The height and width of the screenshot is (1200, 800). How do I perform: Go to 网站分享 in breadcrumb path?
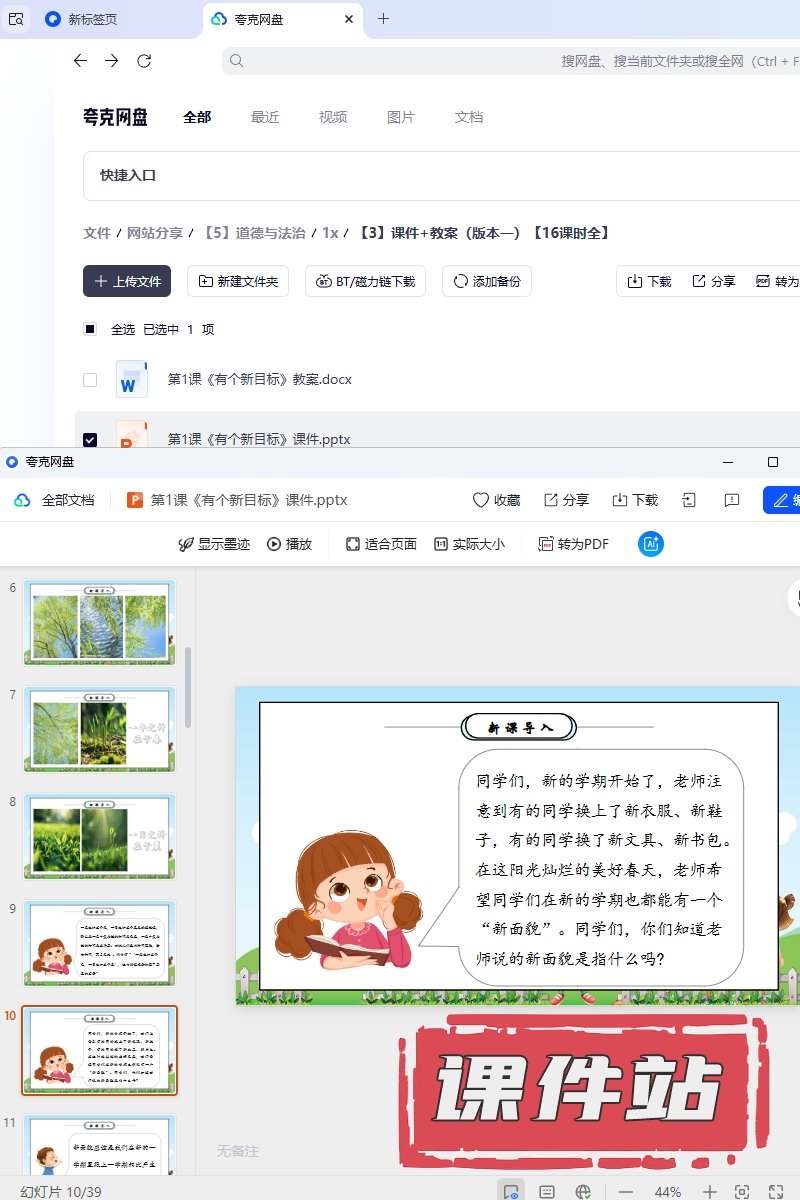[154, 233]
